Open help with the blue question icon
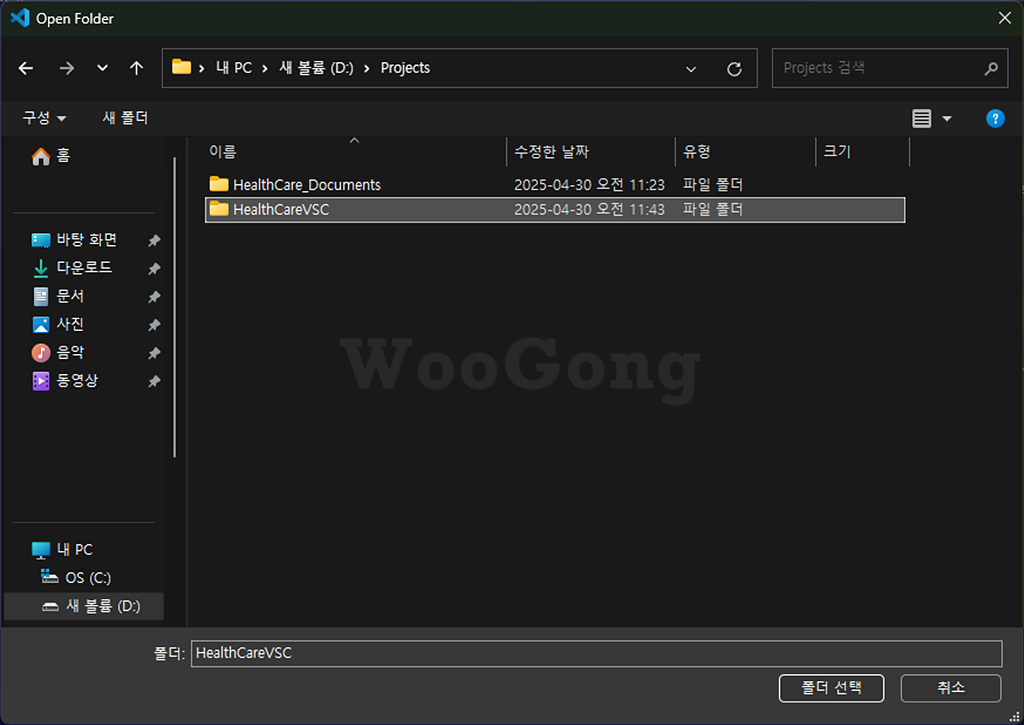Screen dimensions: 1024x725 click(x=995, y=119)
